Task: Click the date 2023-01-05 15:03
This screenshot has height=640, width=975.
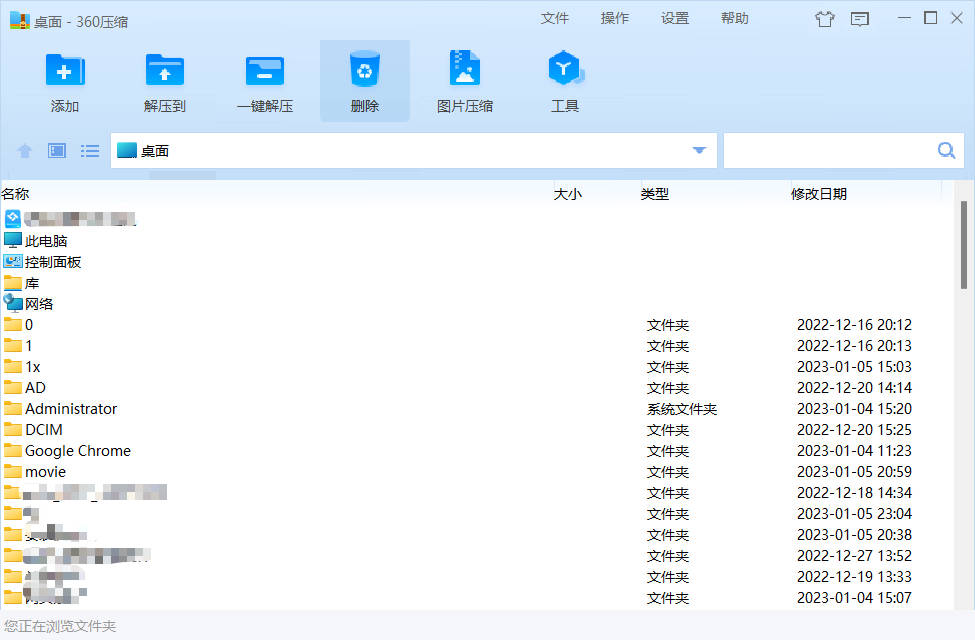Action: click(854, 367)
